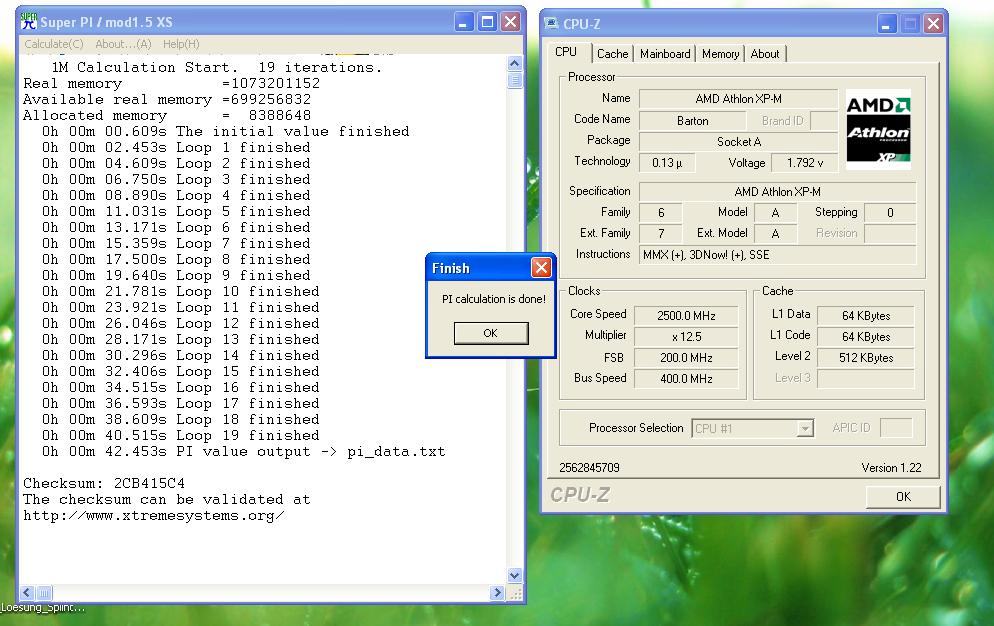
Task: Expand the Processor Selection dropdown
Action: point(804,429)
